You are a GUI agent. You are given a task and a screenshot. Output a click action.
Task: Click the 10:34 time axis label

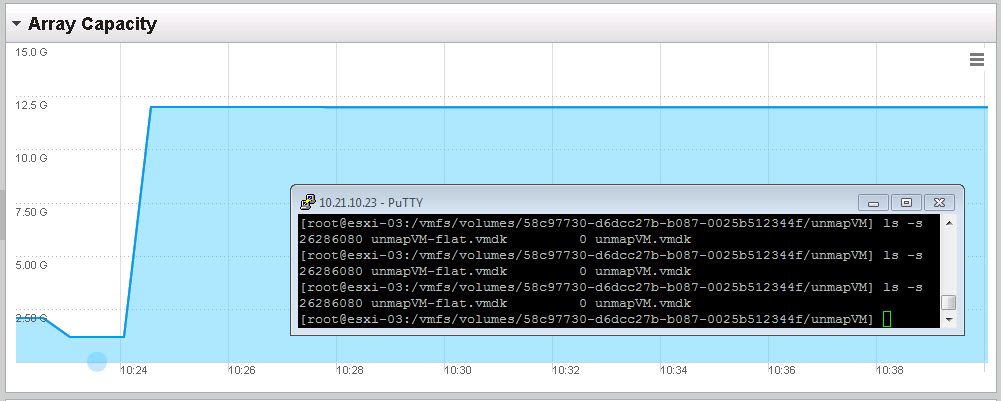coord(674,370)
